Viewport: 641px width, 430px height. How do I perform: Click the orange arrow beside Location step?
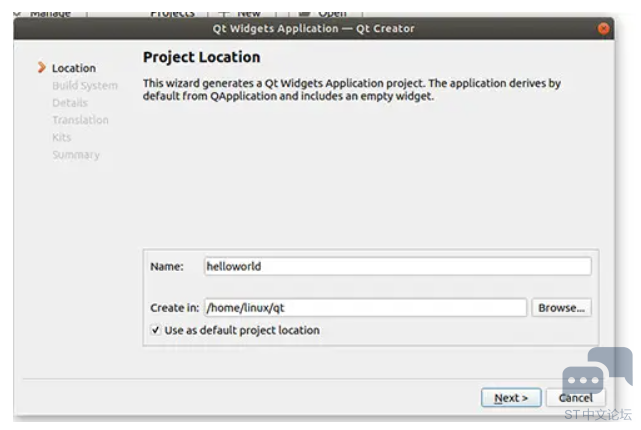point(41,68)
